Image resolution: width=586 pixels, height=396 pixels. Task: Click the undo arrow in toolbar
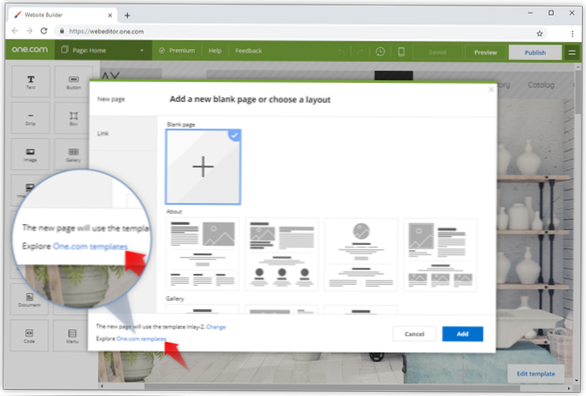[x=341, y=52]
